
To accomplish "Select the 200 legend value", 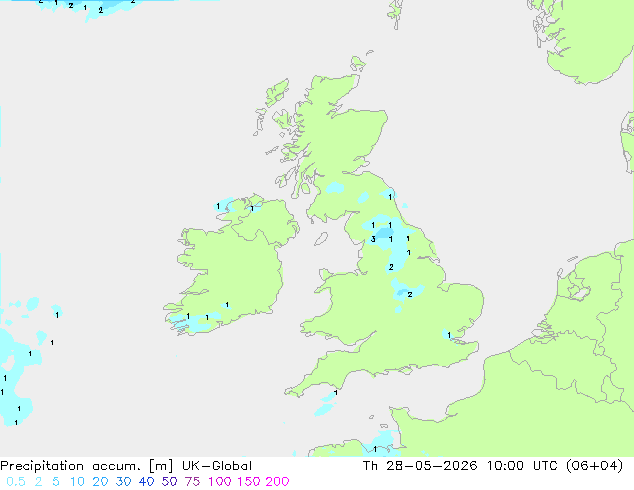I will [277, 482].
